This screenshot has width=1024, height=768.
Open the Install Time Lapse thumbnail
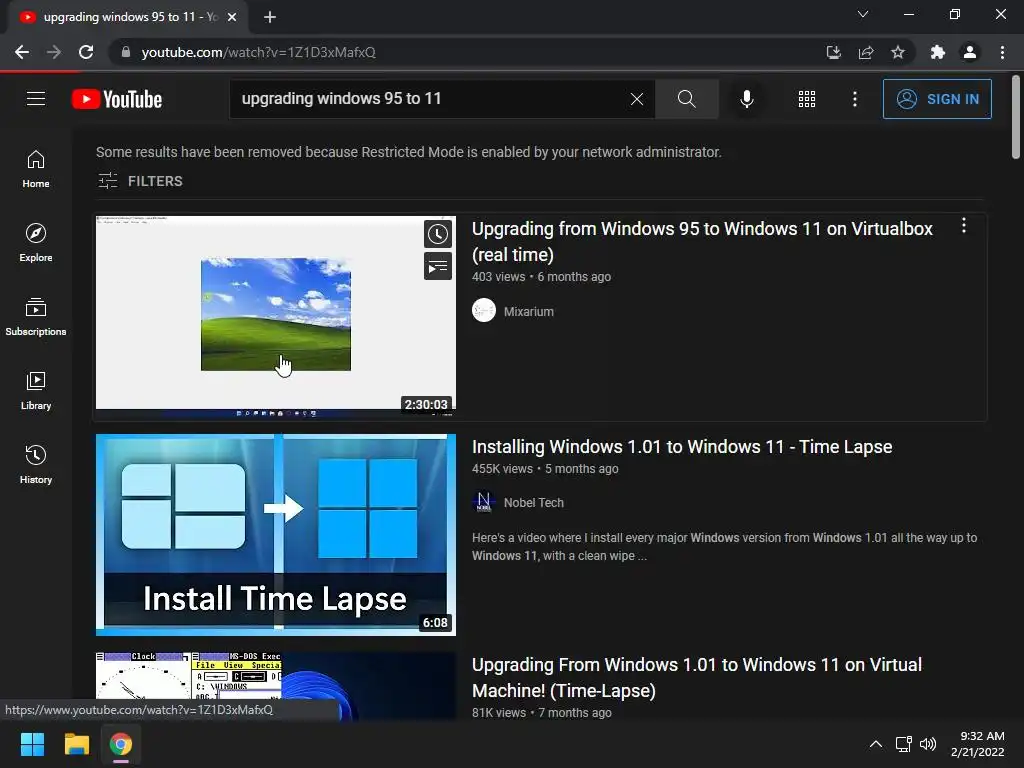(276, 534)
